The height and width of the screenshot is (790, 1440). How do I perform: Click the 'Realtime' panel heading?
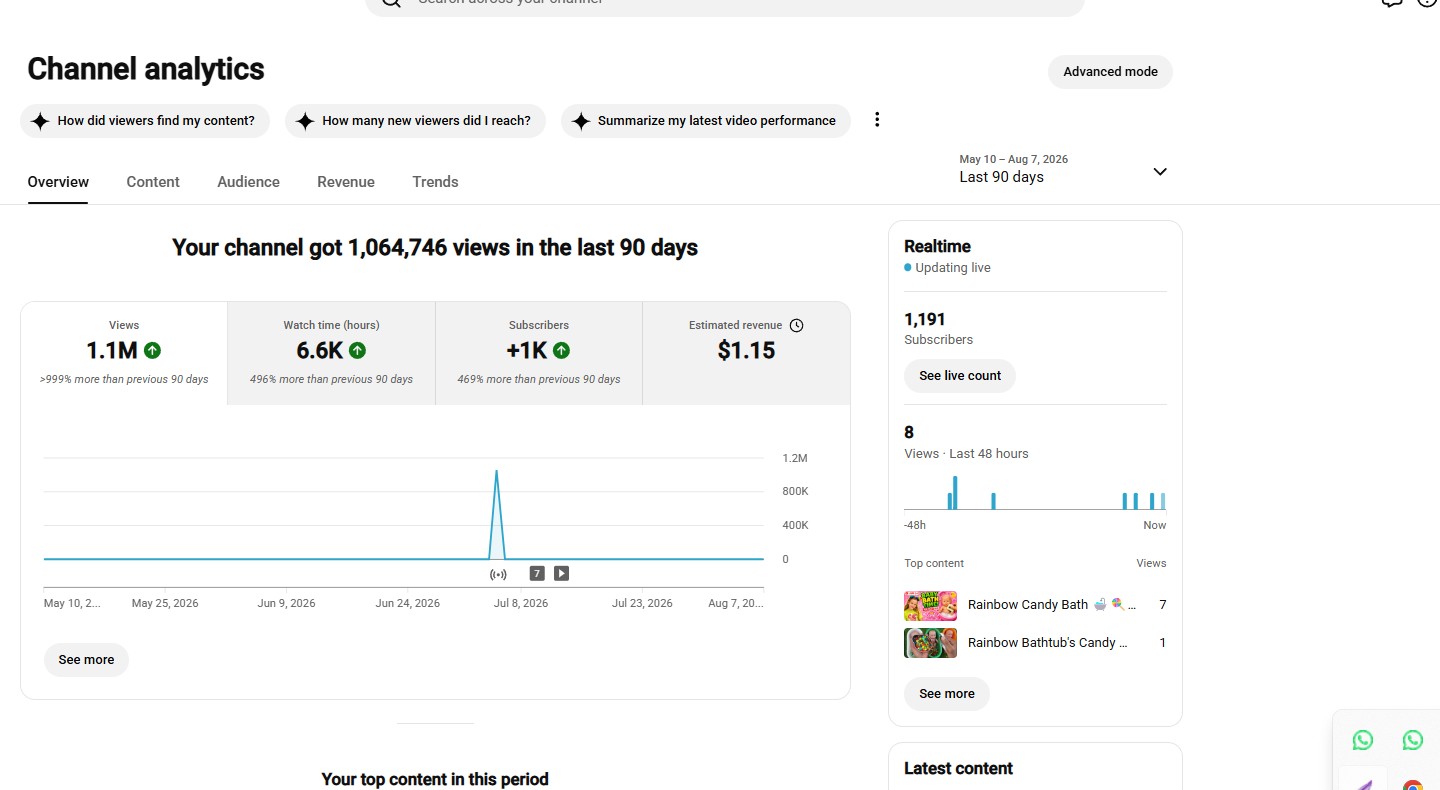click(x=937, y=247)
